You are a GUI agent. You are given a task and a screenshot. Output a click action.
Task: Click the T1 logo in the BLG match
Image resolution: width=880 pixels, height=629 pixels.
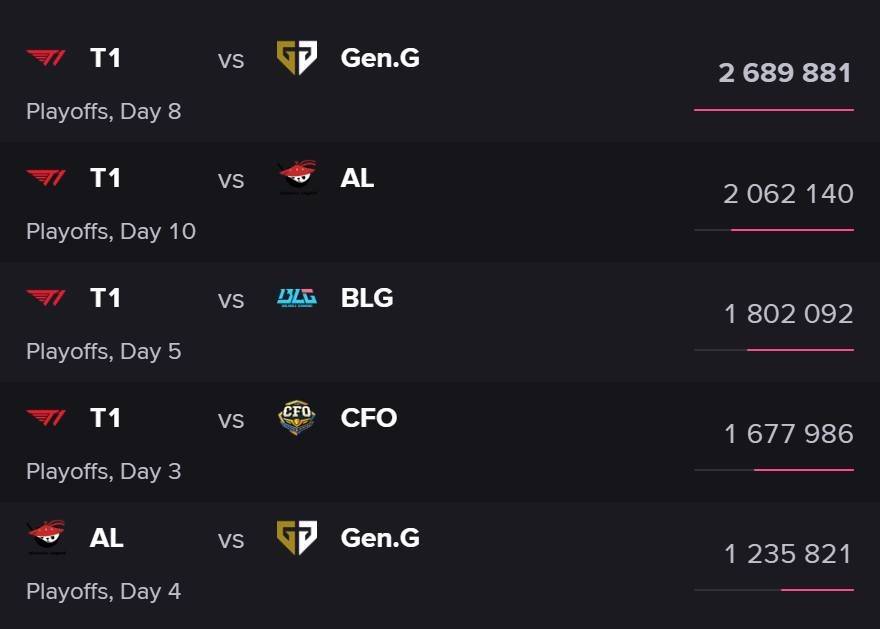(46, 298)
